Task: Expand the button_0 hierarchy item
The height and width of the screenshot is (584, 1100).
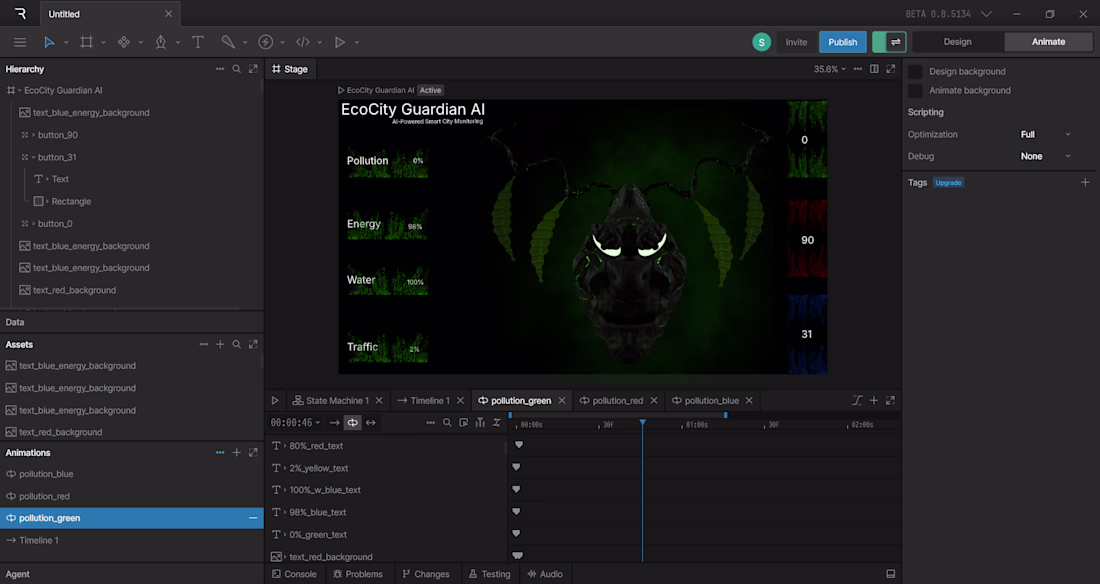Action: tap(33, 224)
